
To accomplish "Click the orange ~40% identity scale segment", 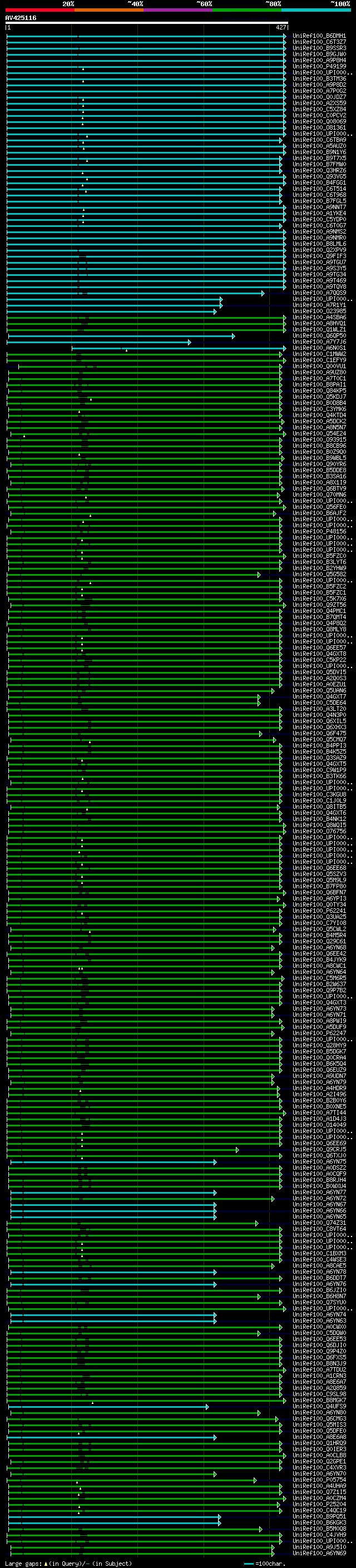I will [x=109, y=10].
